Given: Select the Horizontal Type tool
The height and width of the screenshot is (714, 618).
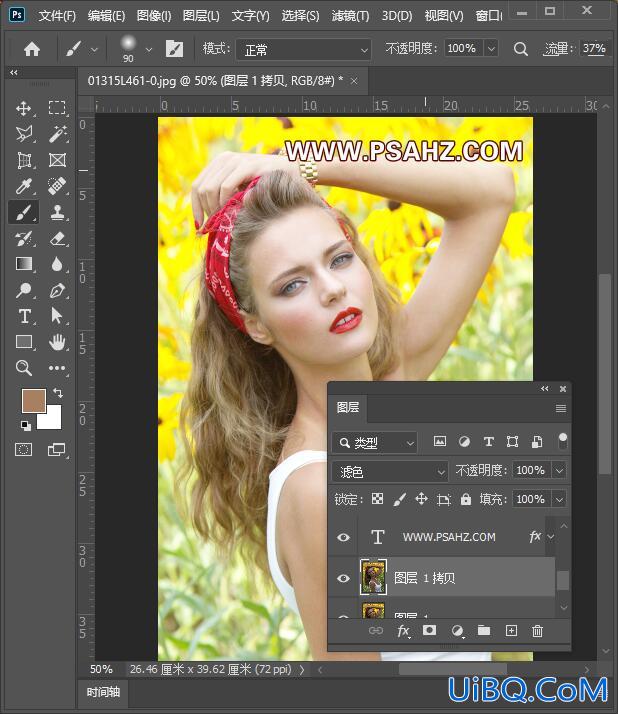Looking at the screenshot, I should [24, 316].
